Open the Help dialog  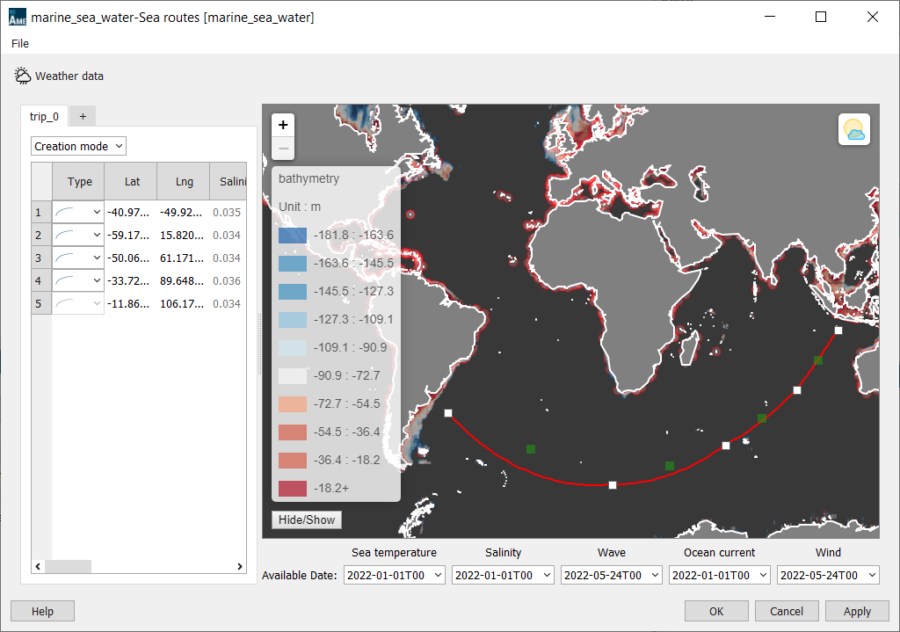(42, 611)
